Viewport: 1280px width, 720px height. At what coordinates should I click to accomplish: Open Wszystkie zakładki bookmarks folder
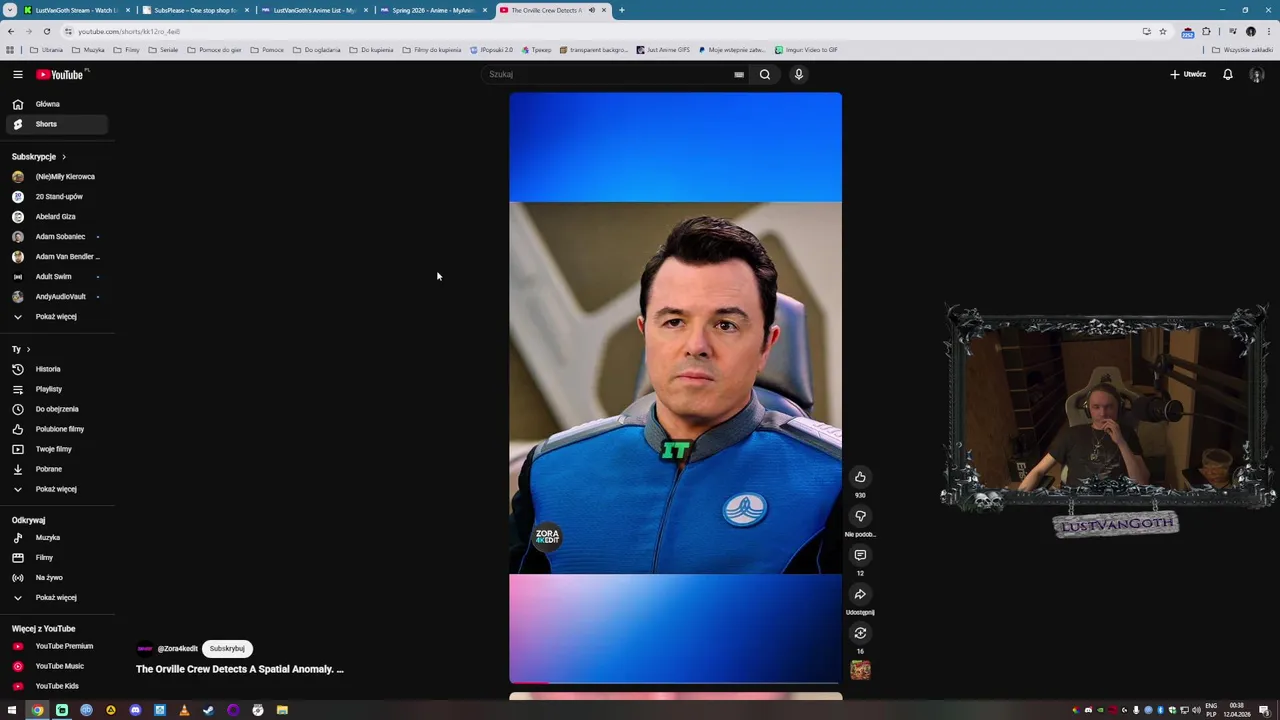tap(1242, 50)
